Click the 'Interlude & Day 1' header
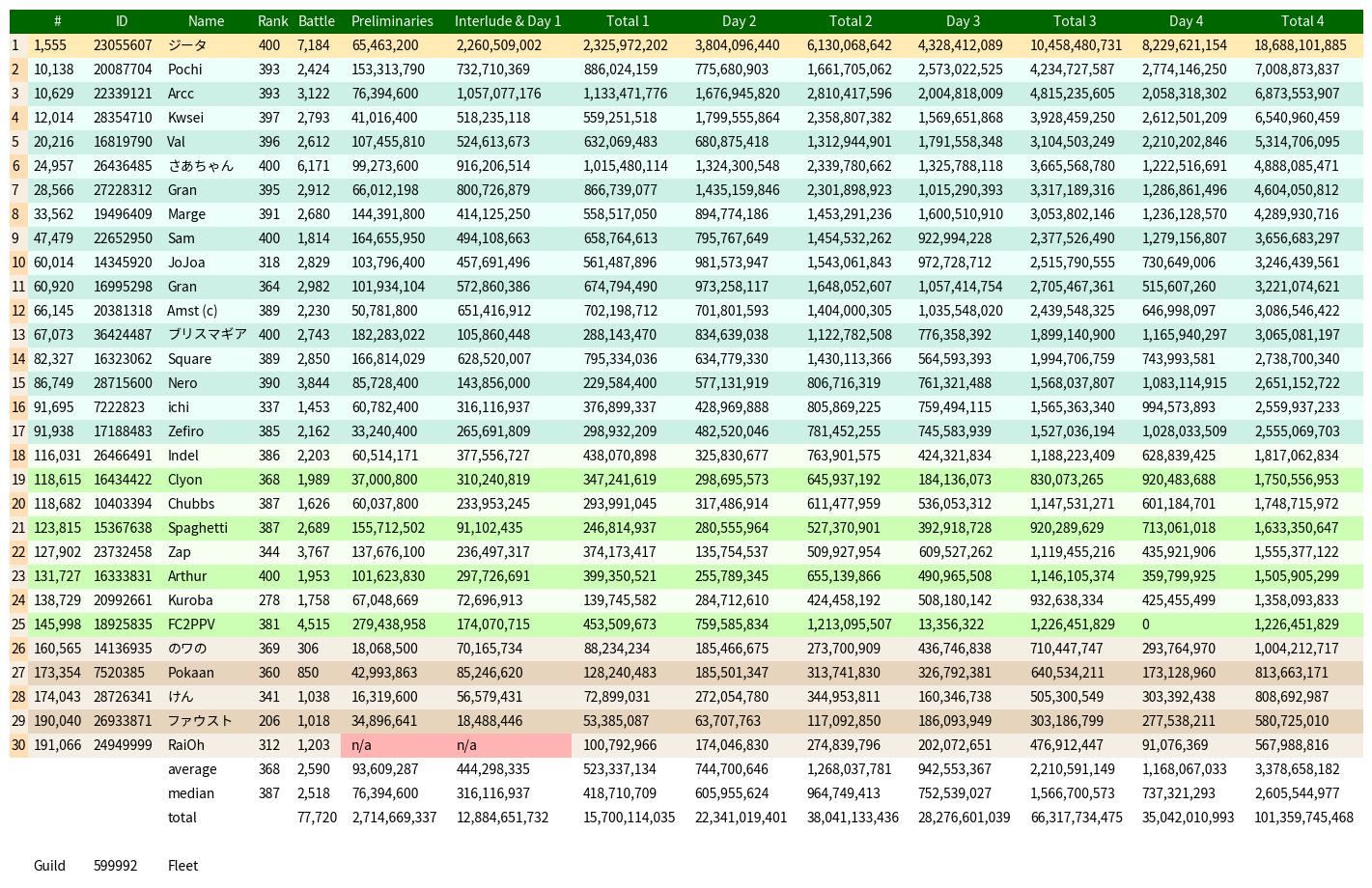The height and width of the screenshot is (888, 1372). [x=508, y=21]
